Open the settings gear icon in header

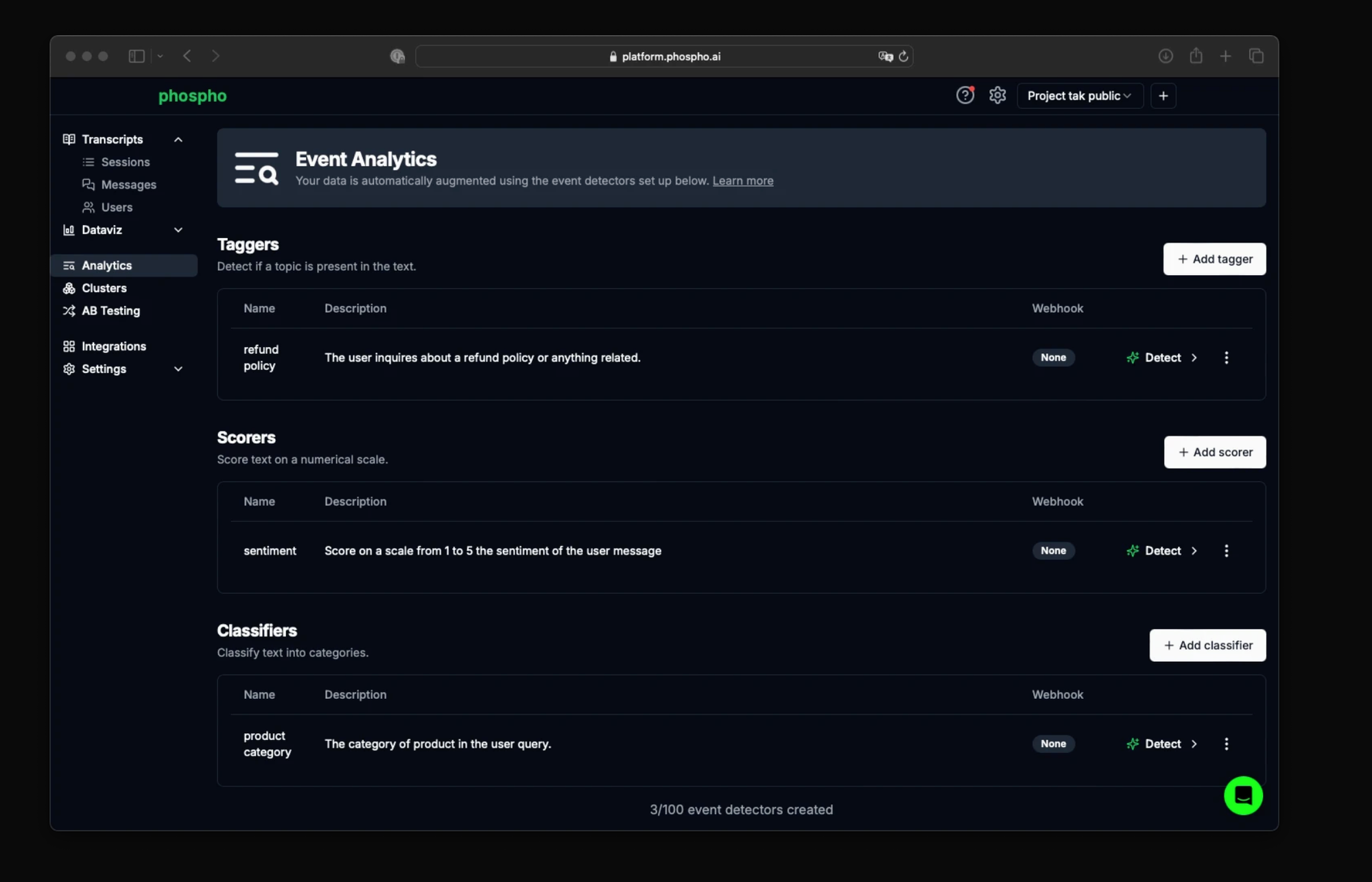pyautogui.click(x=997, y=95)
